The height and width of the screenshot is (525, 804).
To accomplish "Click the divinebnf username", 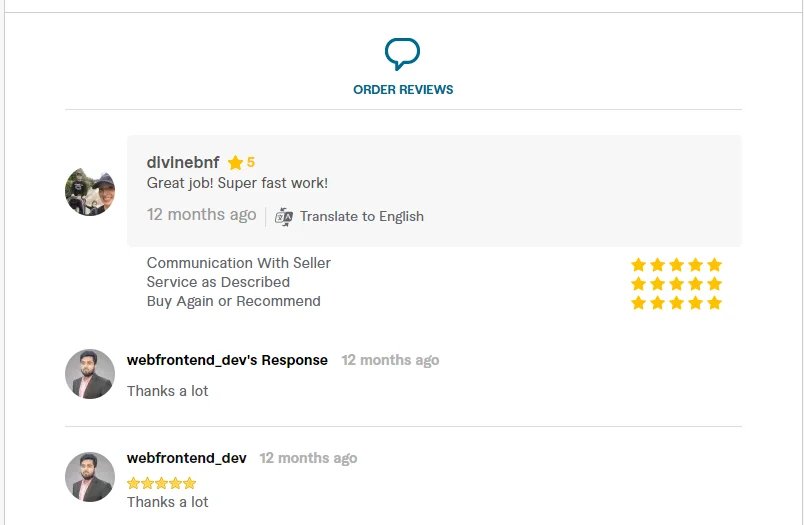I will click(183, 162).
